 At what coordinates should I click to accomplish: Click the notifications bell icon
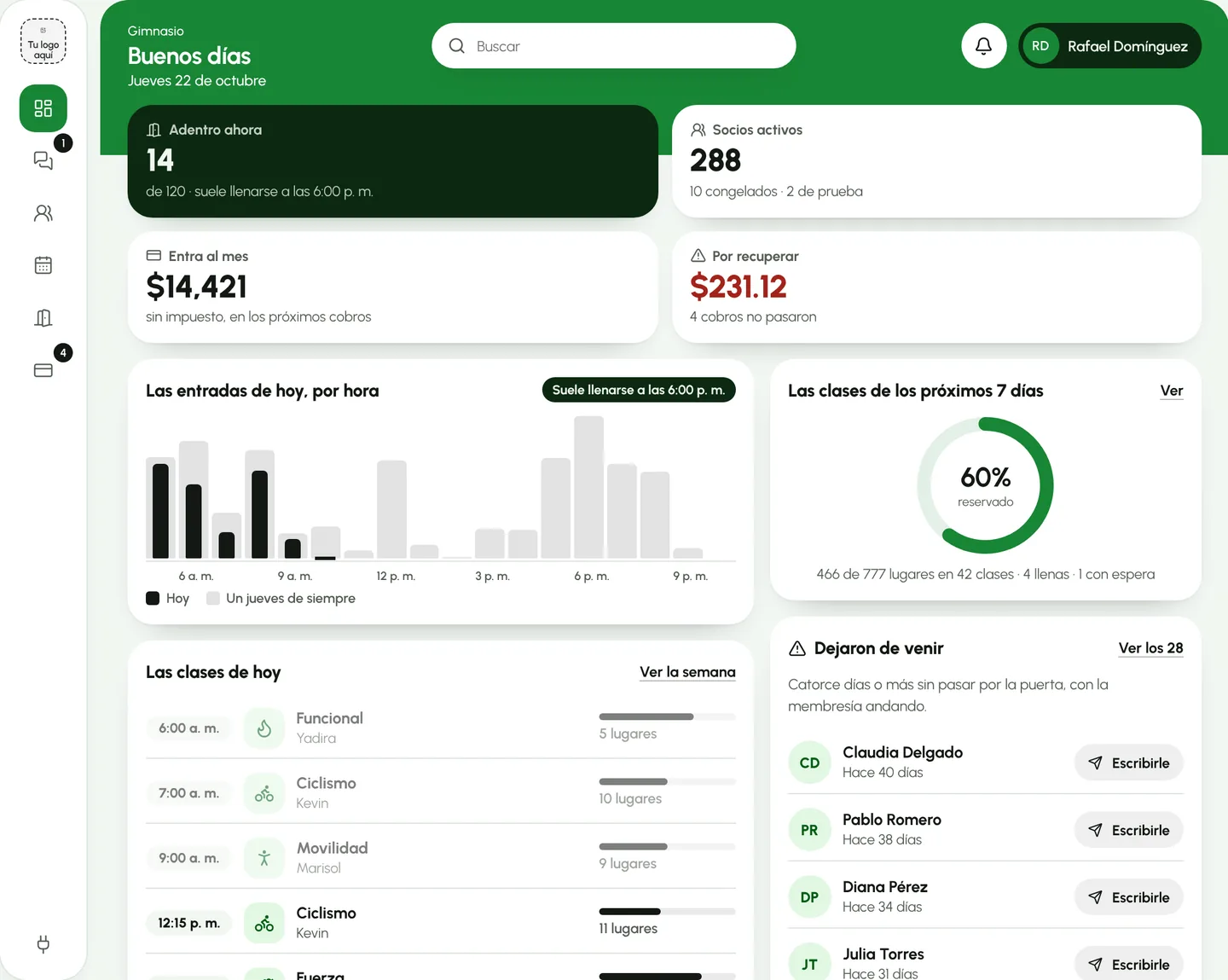[983, 46]
